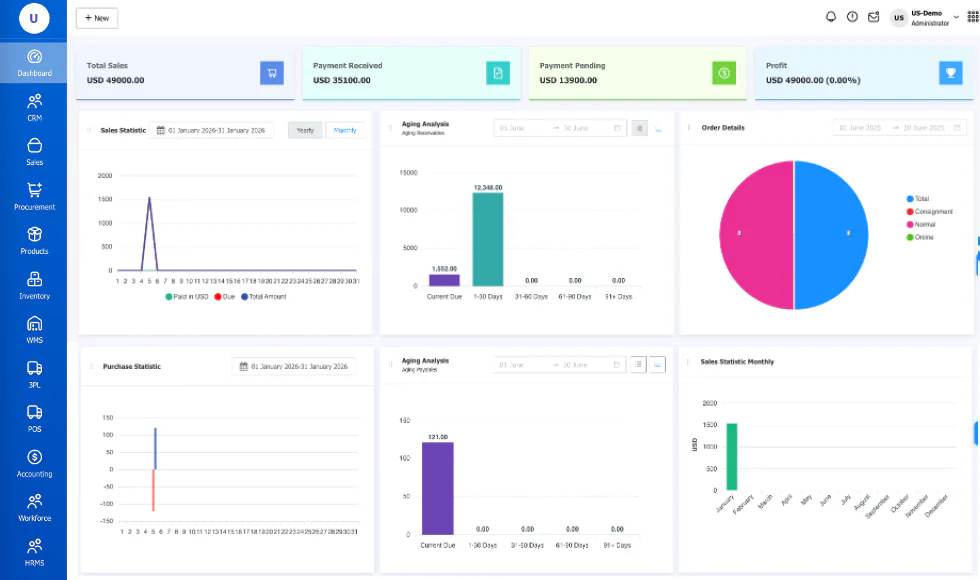
Task: Select the Yearly tab in Sales Statistic
Action: pos(305,130)
